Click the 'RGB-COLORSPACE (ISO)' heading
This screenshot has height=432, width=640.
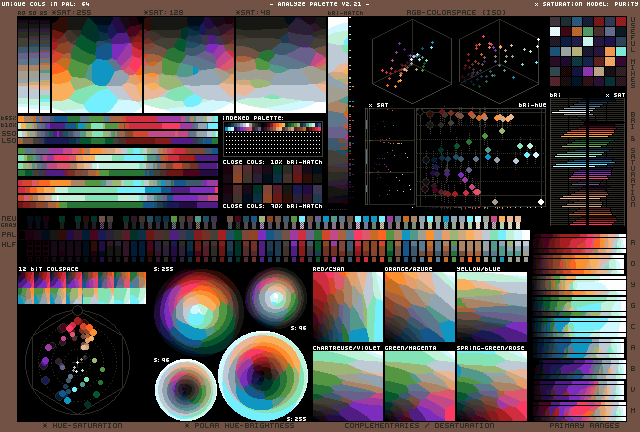coord(456,13)
